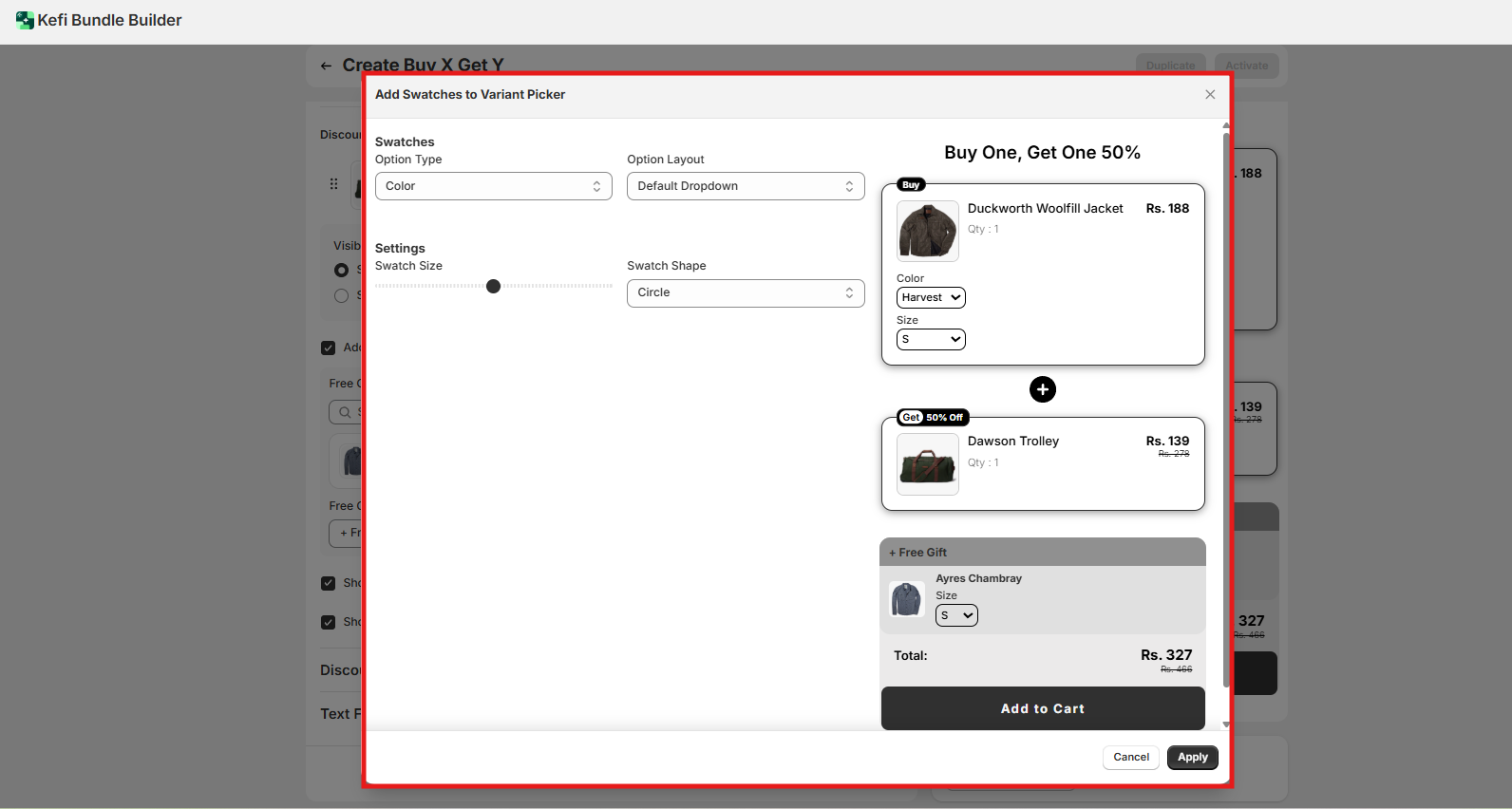Screen dimensions: 1512x809
Task: Expand the Swatch Shape Circle dropdown
Action: coord(746,292)
